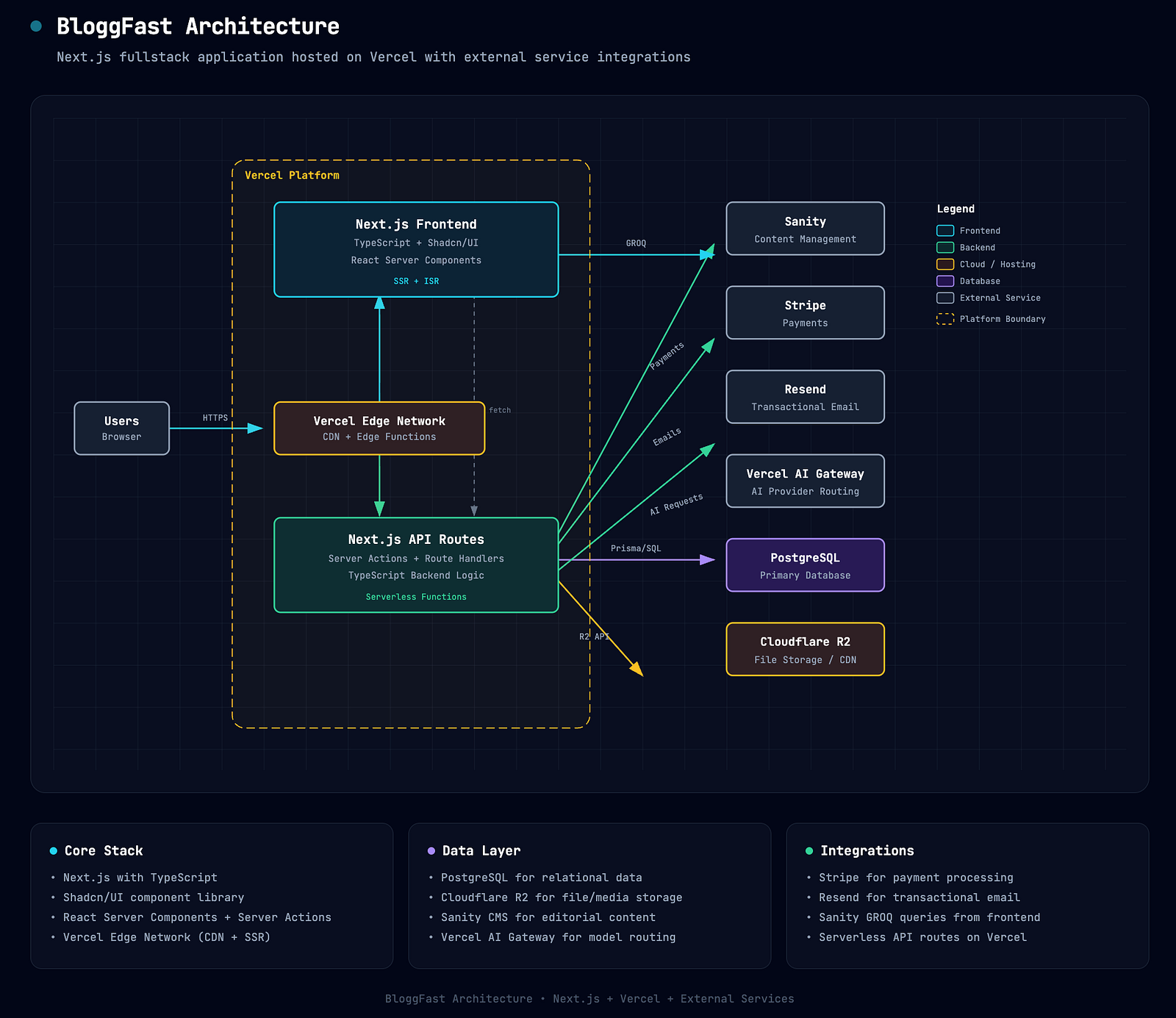Click the Prisma/SQL connection label
The image size is (1176, 1018).
(x=636, y=548)
